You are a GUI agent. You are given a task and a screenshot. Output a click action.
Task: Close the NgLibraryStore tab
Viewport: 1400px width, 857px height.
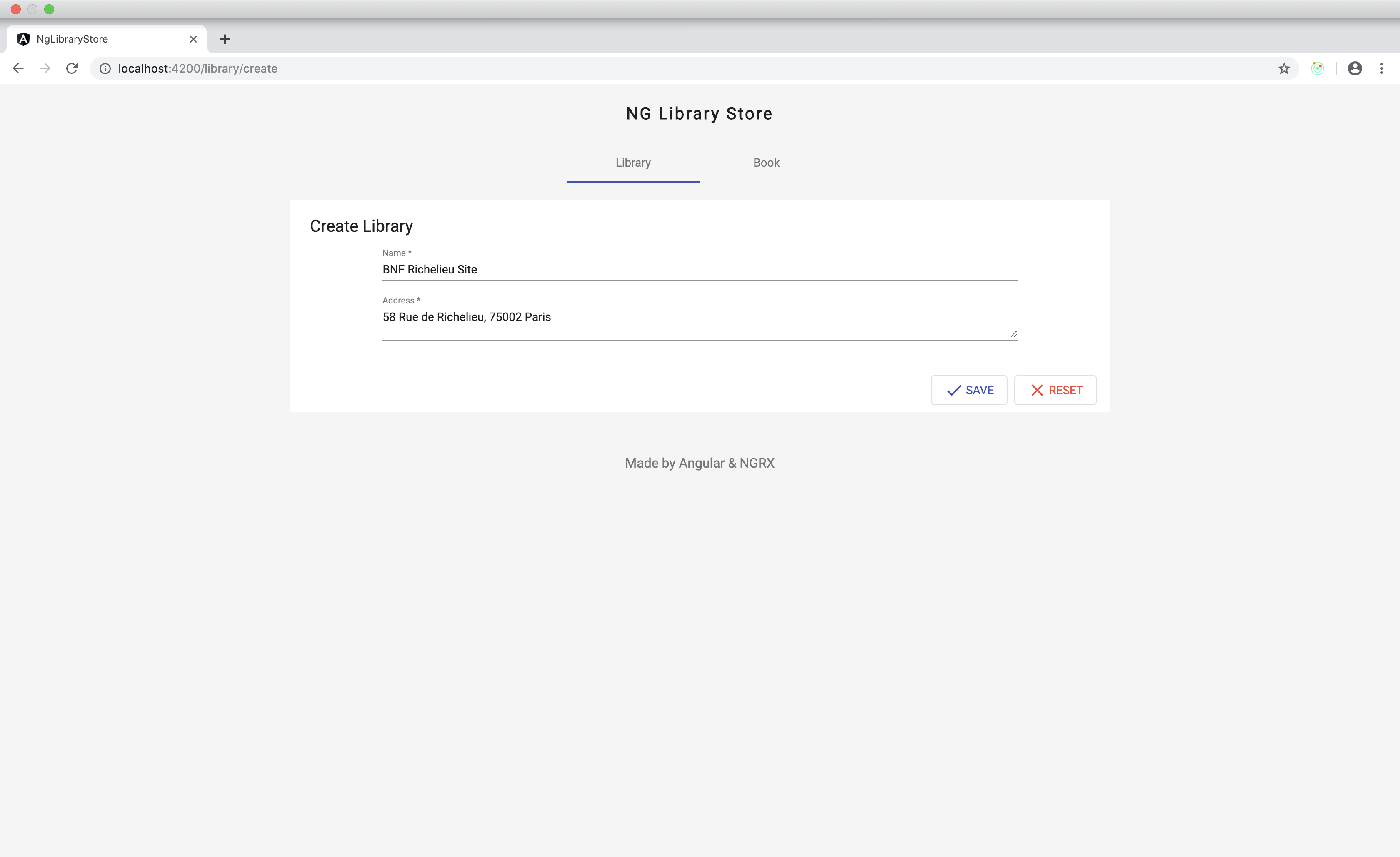(x=193, y=39)
